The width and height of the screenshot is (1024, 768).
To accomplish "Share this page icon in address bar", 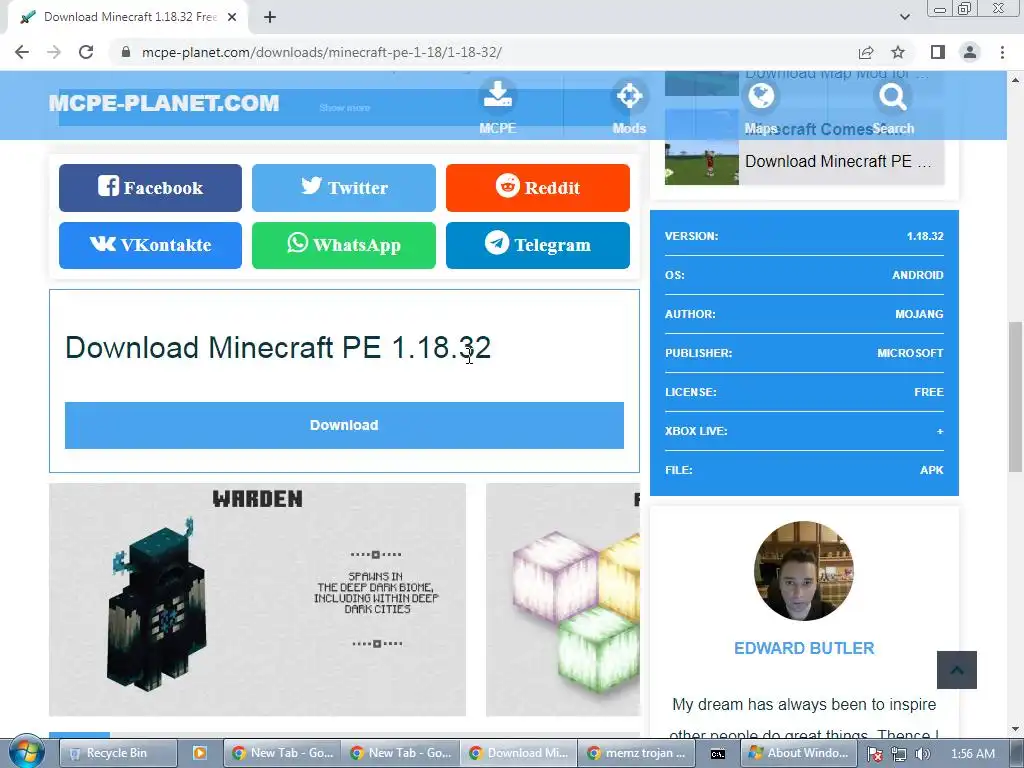I will [x=866, y=52].
